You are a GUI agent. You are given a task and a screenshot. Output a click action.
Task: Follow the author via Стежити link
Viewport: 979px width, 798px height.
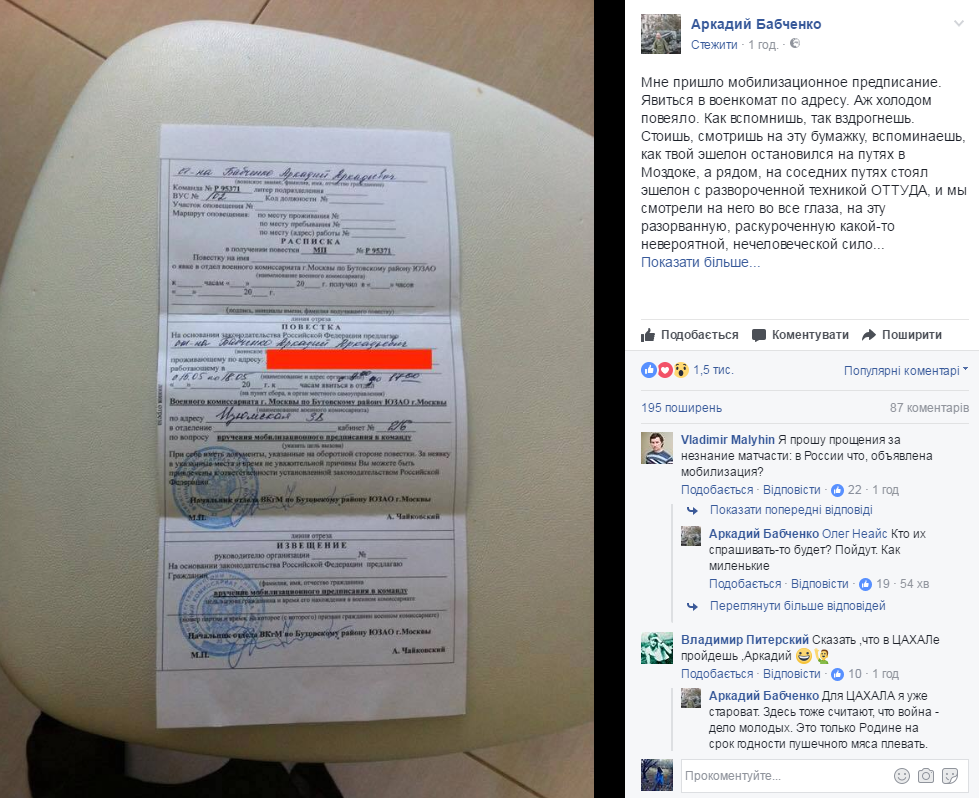pos(714,44)
